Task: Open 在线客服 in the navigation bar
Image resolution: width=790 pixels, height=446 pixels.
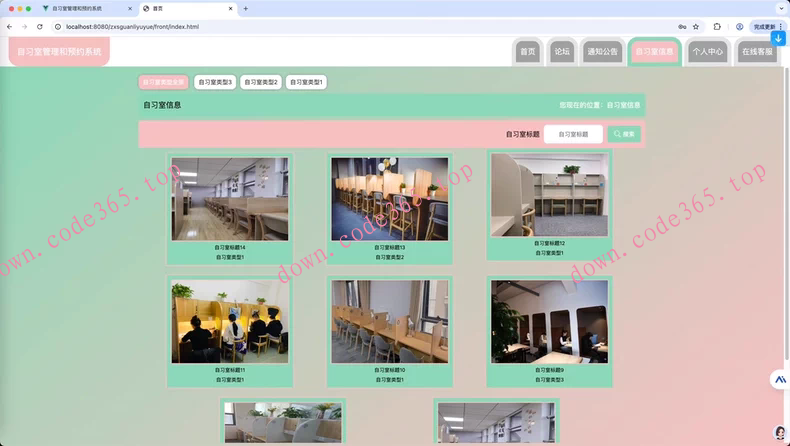Action: click(757, 51)
